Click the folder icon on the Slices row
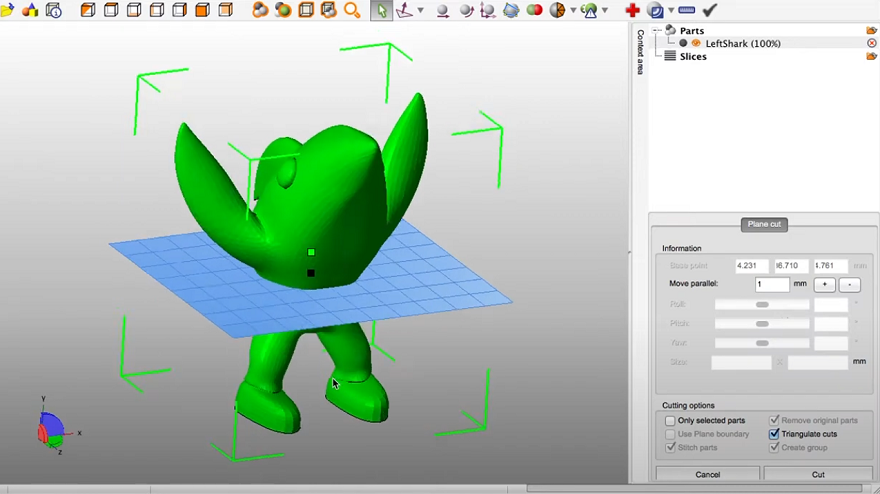Viewport: 880px width, 494px height. (x=872, y=56)
